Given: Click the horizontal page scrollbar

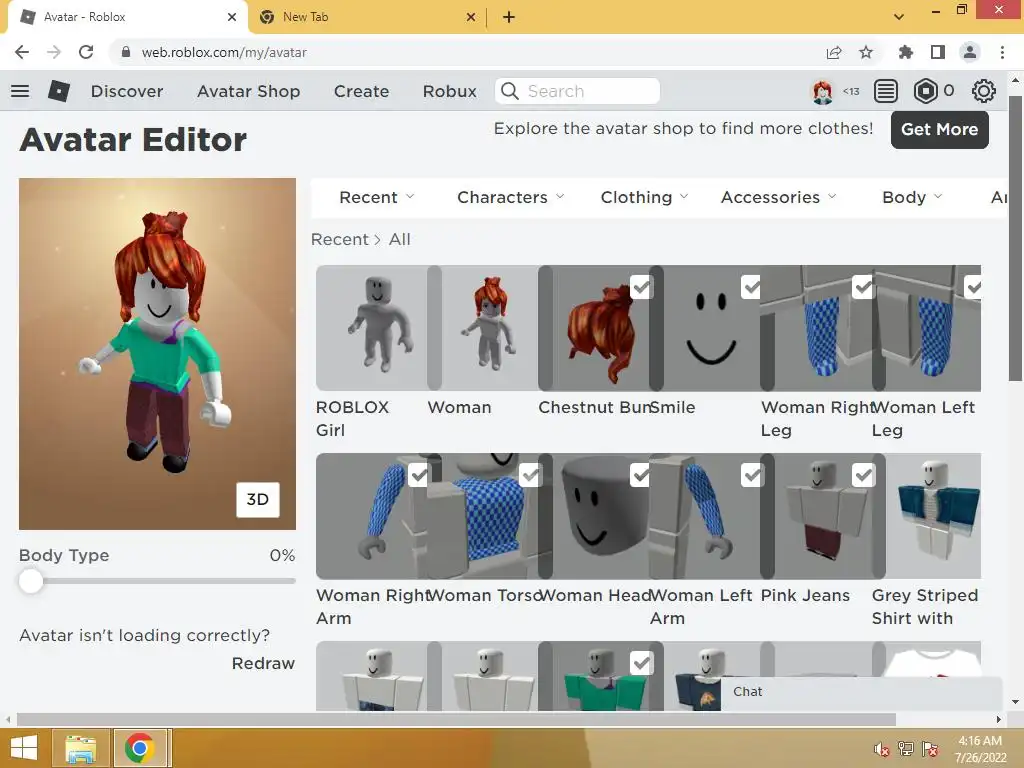Looking at the screenshot, I should [456, 719].
